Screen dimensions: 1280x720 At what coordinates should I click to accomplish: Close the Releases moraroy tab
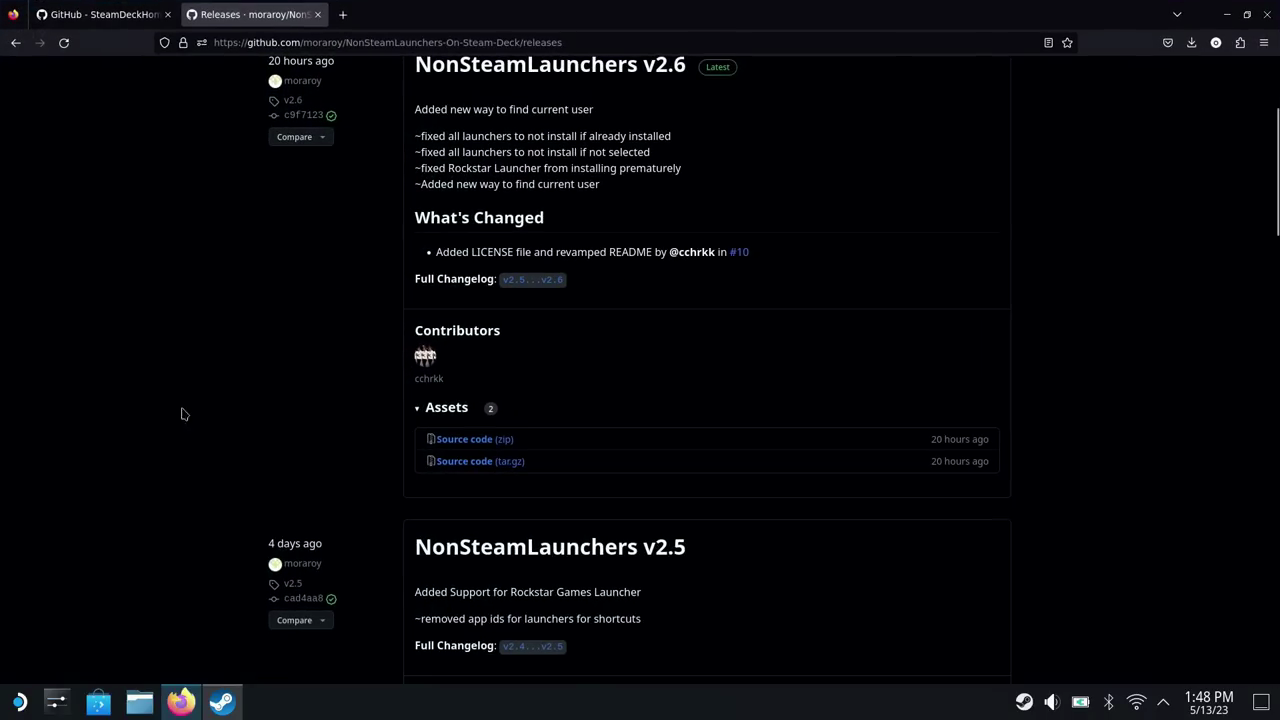[x=318, y=14]
